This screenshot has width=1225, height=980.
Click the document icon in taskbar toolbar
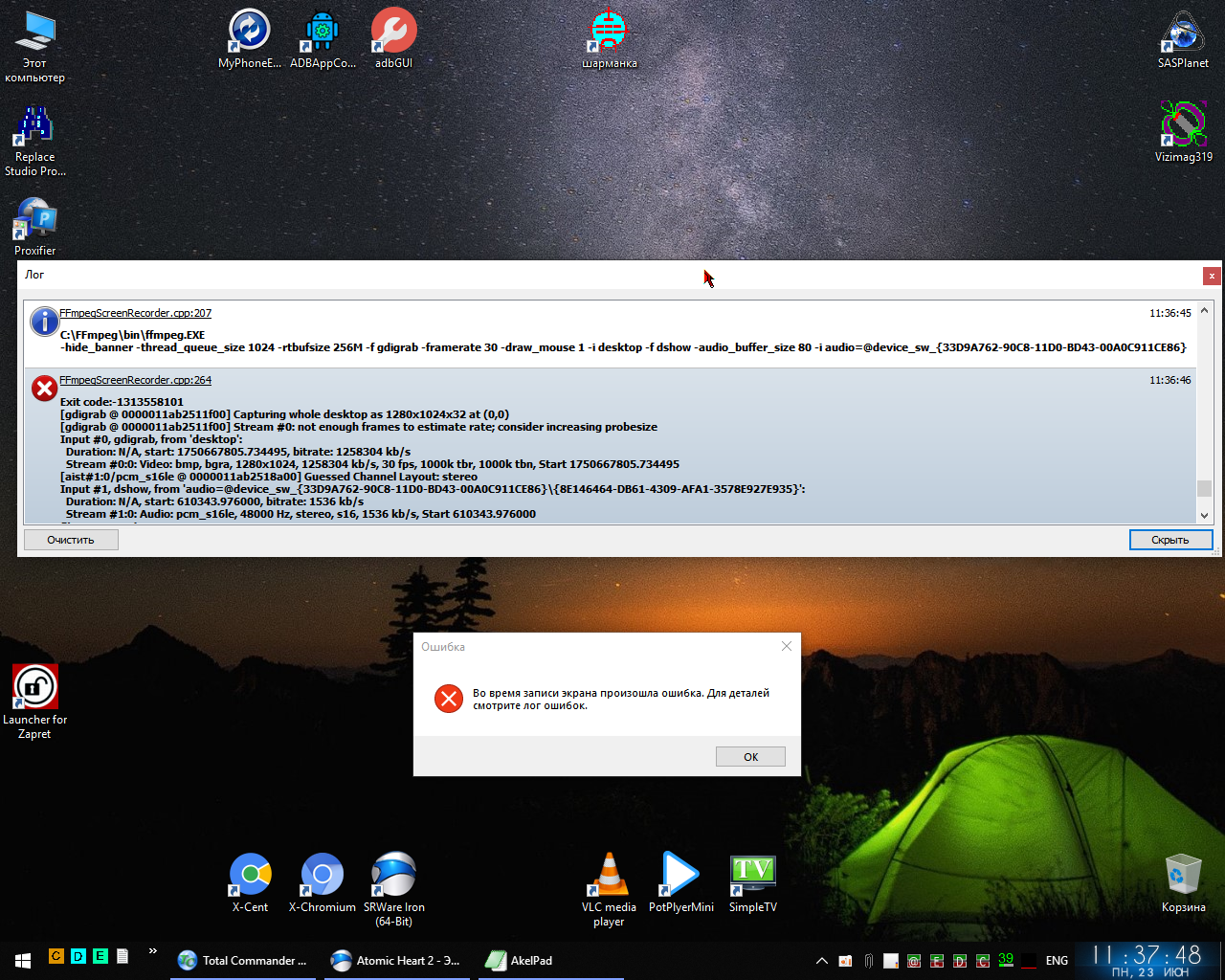click(x=122, y=955)
